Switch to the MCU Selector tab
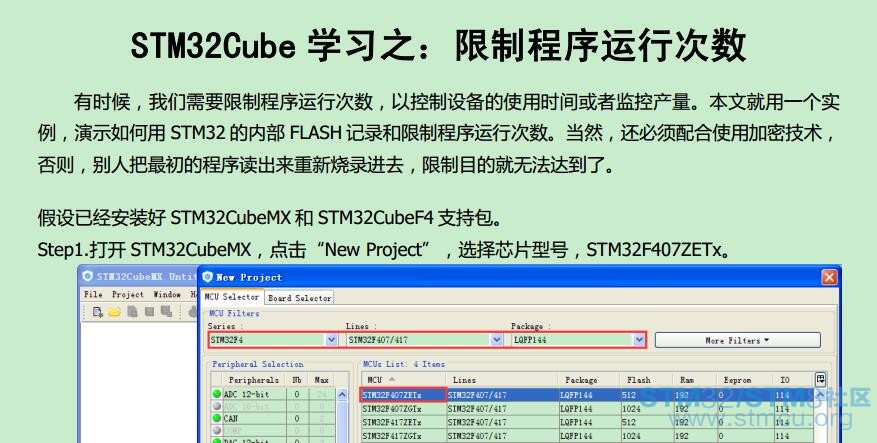877x443 pixels. (x=232, y=297)
